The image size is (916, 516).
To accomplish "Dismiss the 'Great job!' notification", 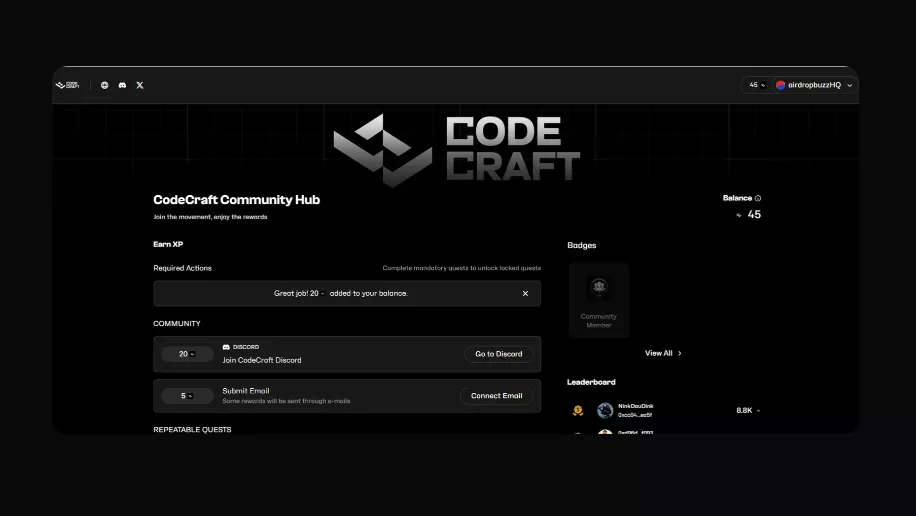I will (525, 293).
